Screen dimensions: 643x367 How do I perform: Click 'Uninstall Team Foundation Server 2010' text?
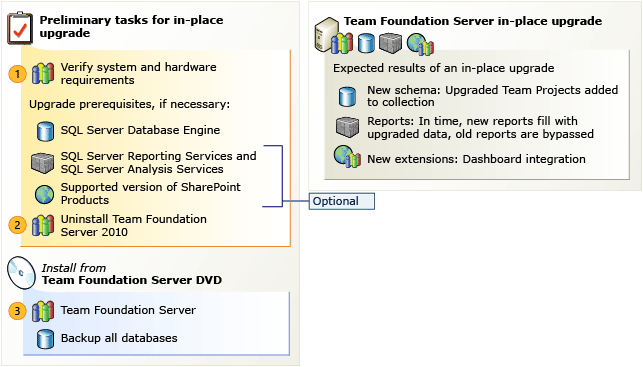tap(134, 225)
